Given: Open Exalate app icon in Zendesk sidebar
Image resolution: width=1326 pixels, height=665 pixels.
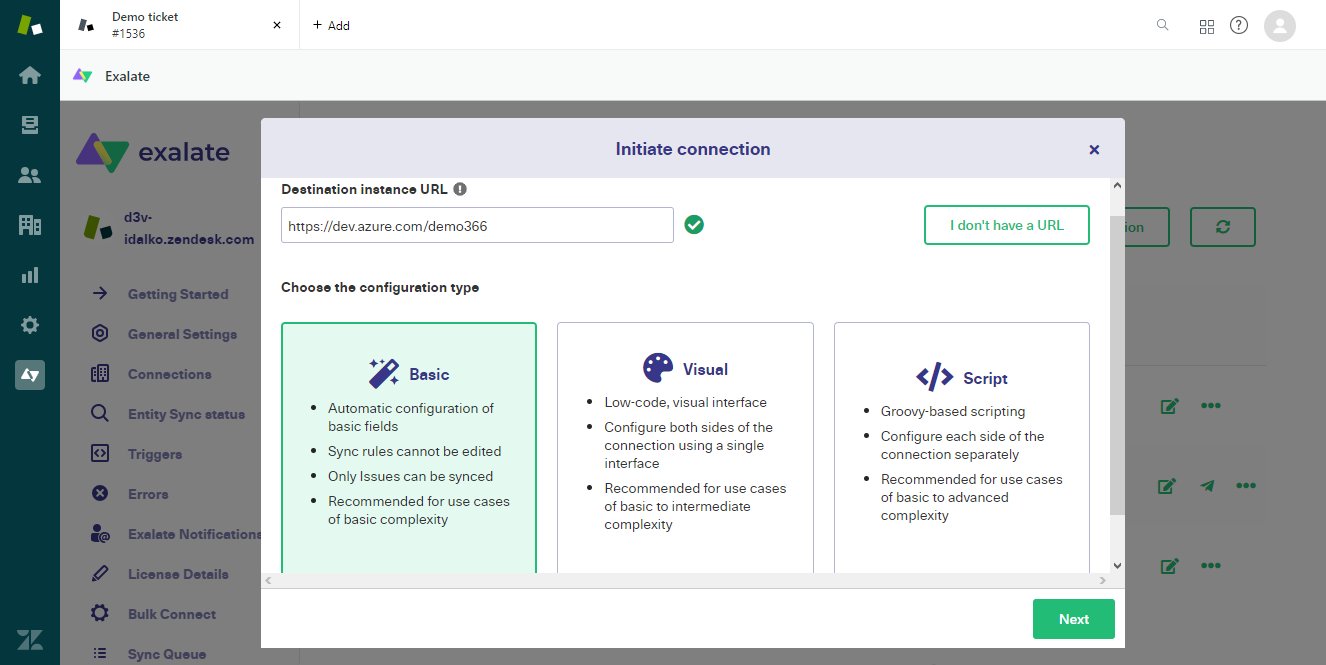Looking at the screenshot, I should [30, 375].
